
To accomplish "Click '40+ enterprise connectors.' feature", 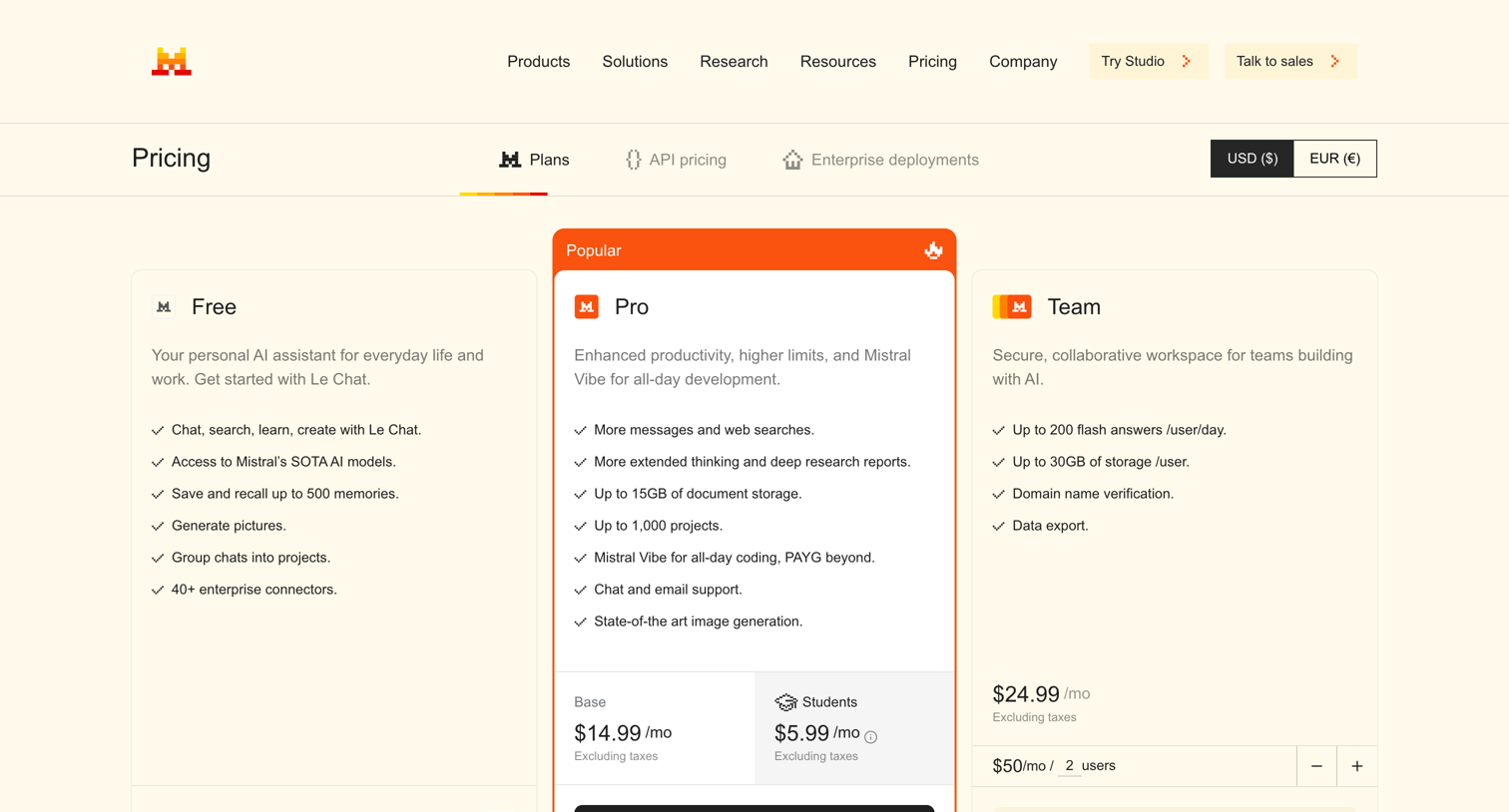I will [x=254, y=590].
